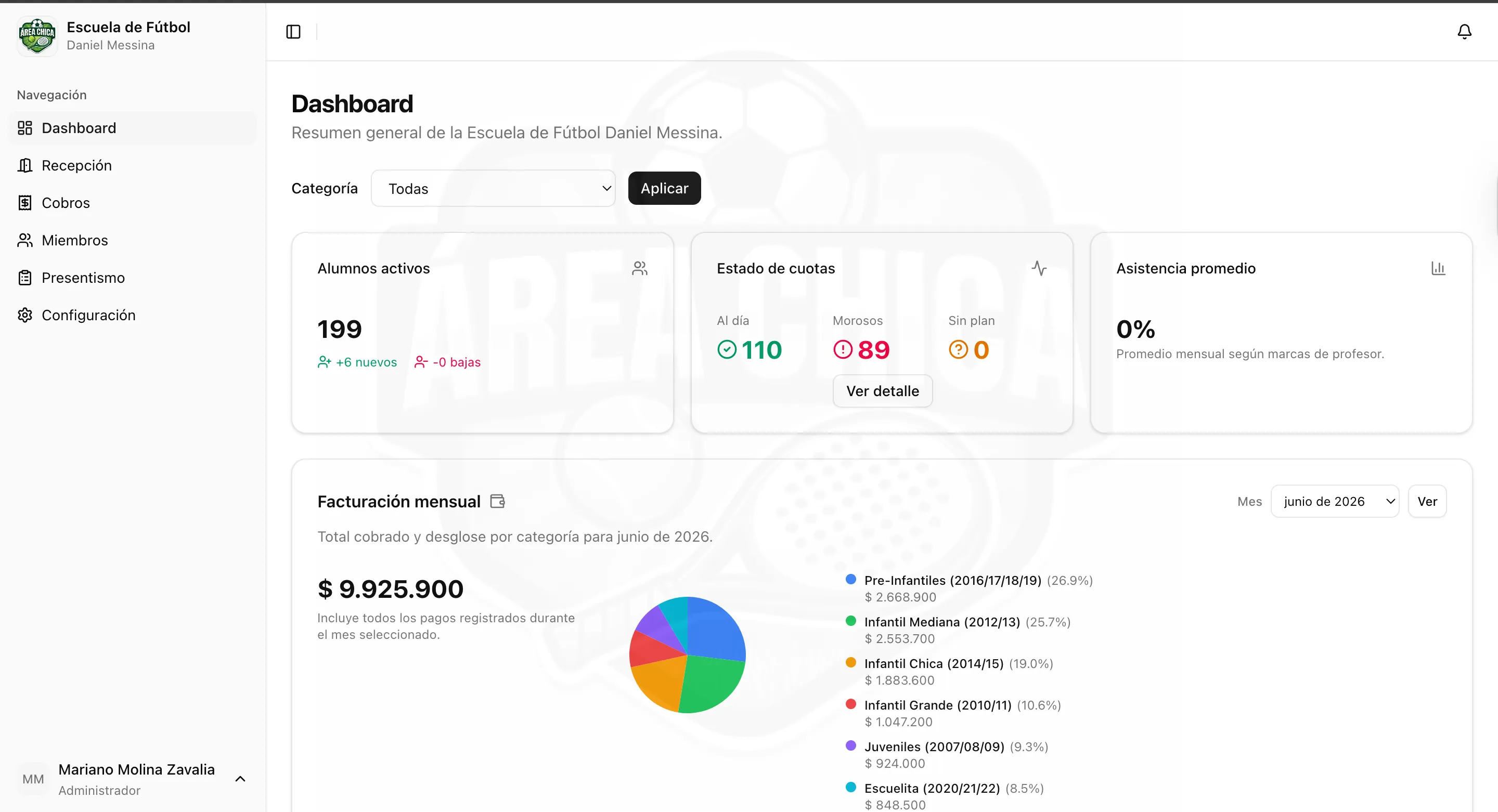Click the Configuración gear icon
Screen dimensions: 1498x812
tap(25, 315)
